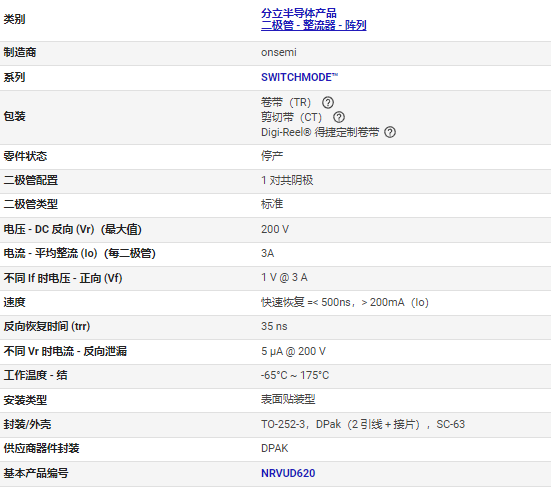Open the 二极管 - 整流器 - 阵列 link
Image resolution: width=551 pixels, height=487 pixels.
[x=313, y=25]
